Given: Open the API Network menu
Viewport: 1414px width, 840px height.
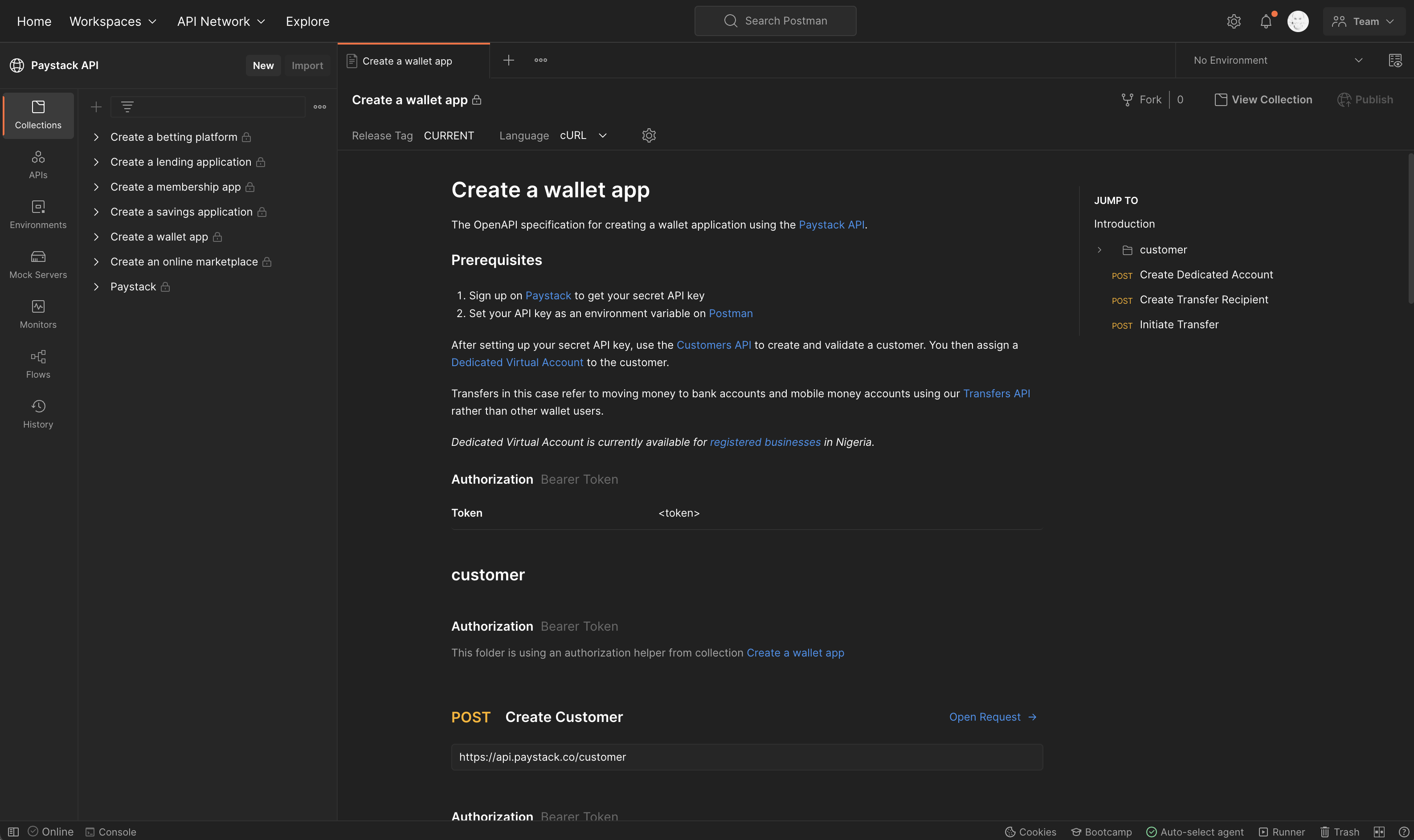Looking at the screenshot, I should click(221, 21).
